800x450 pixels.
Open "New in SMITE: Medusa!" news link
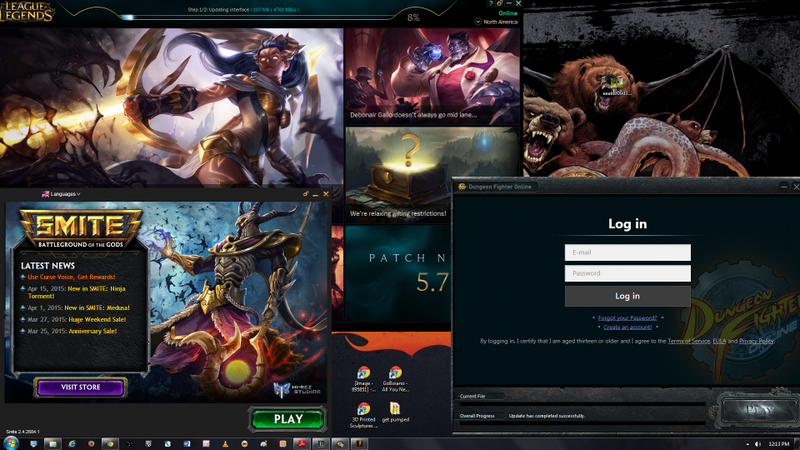[97, 308]
